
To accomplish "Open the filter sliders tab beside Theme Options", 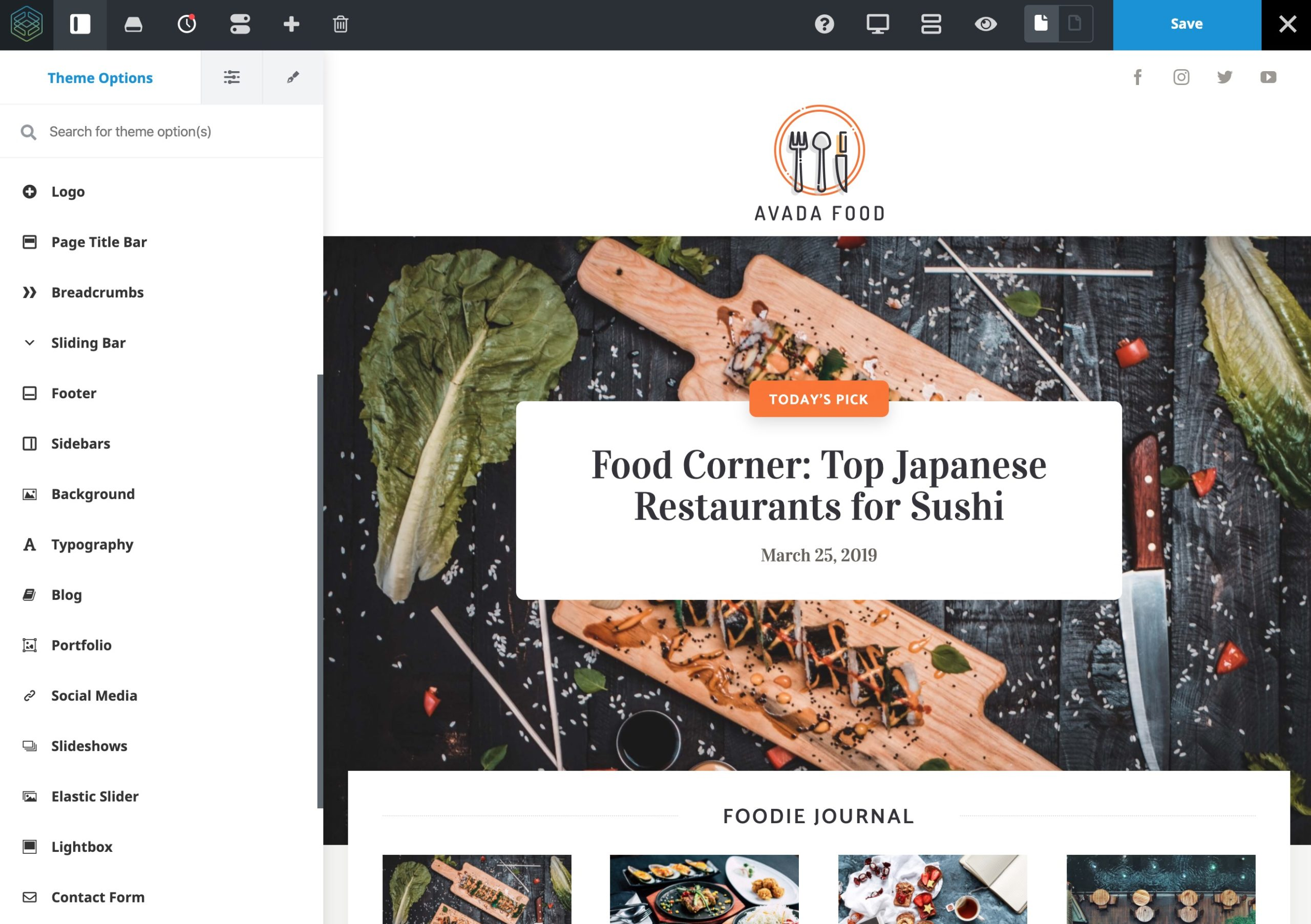I will (x=232, y=77).
